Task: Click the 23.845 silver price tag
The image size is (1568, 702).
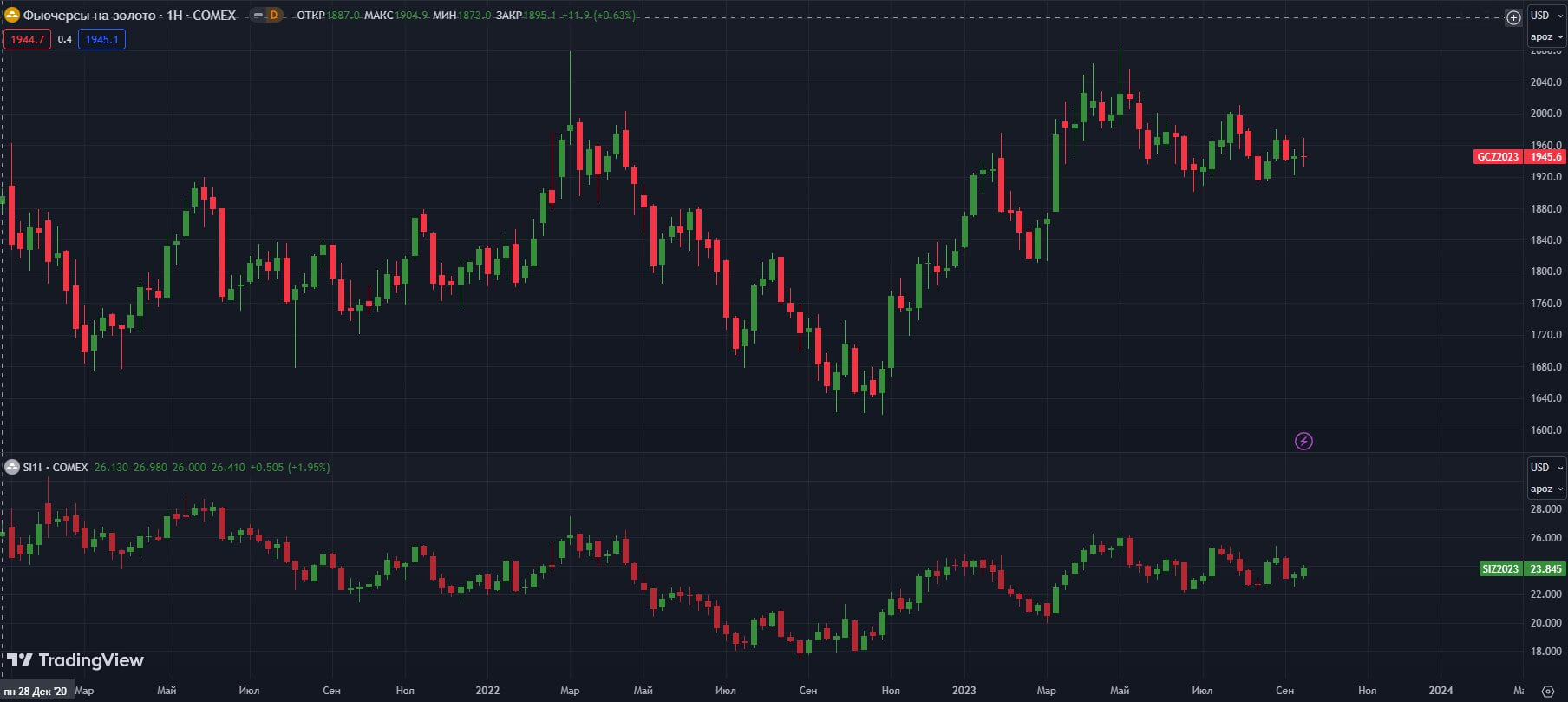Action: [x=1545, y=569]
